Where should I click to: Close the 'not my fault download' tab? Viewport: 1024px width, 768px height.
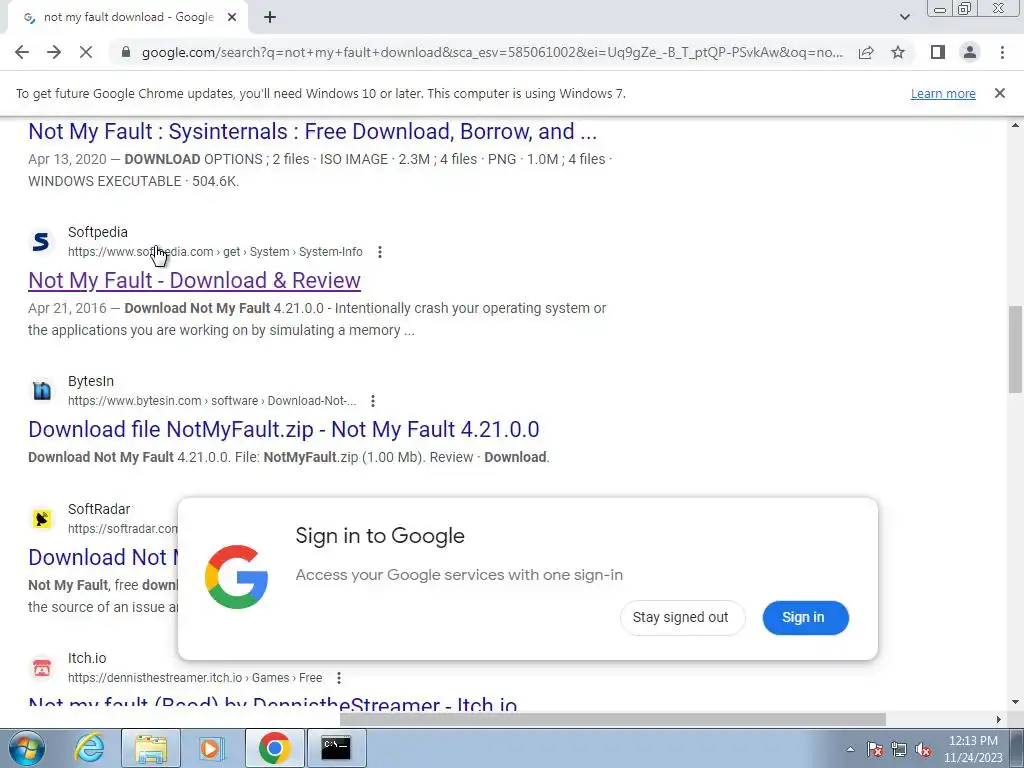tap(232, 18)
